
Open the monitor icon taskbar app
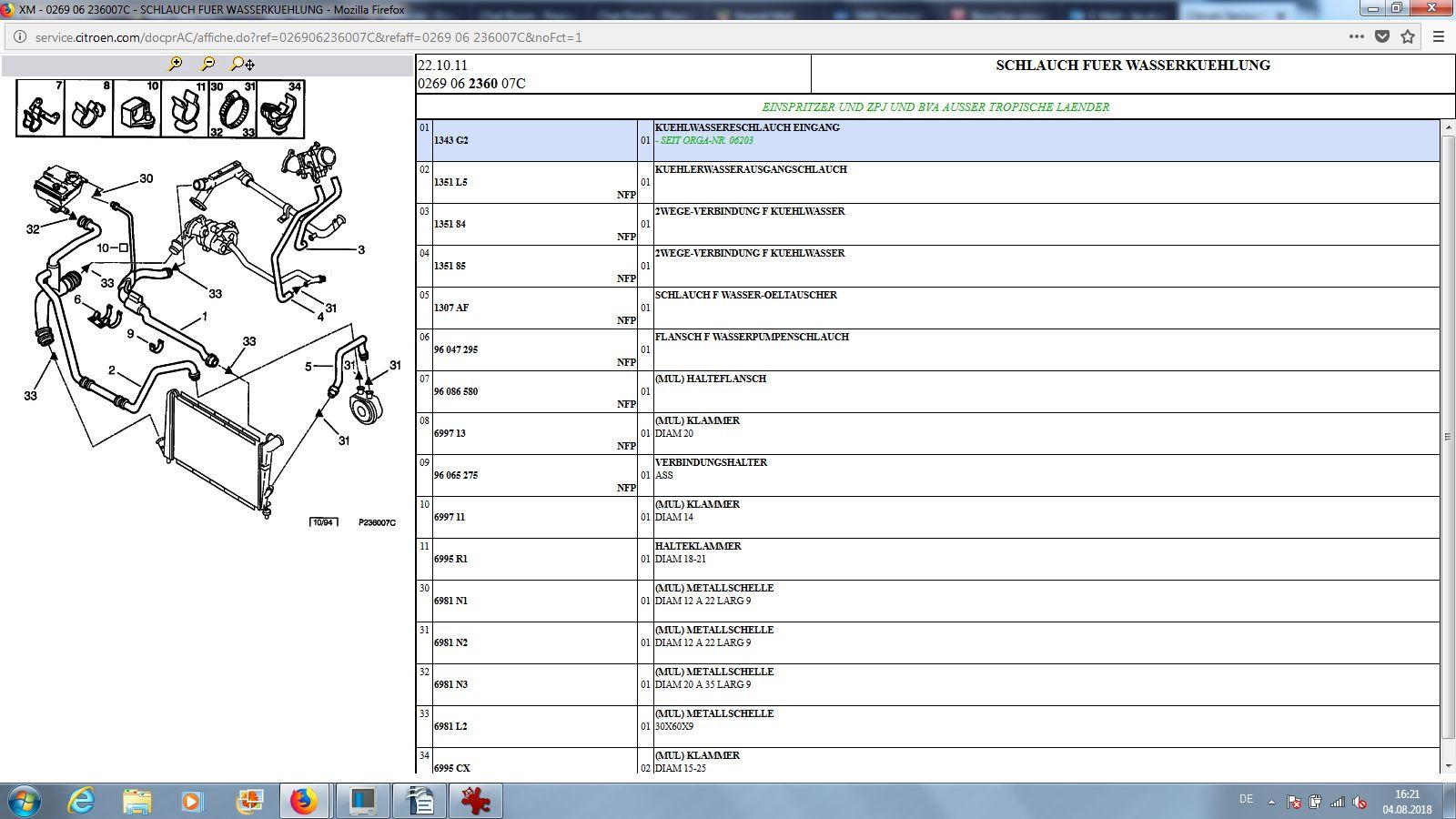coord(362,801)
